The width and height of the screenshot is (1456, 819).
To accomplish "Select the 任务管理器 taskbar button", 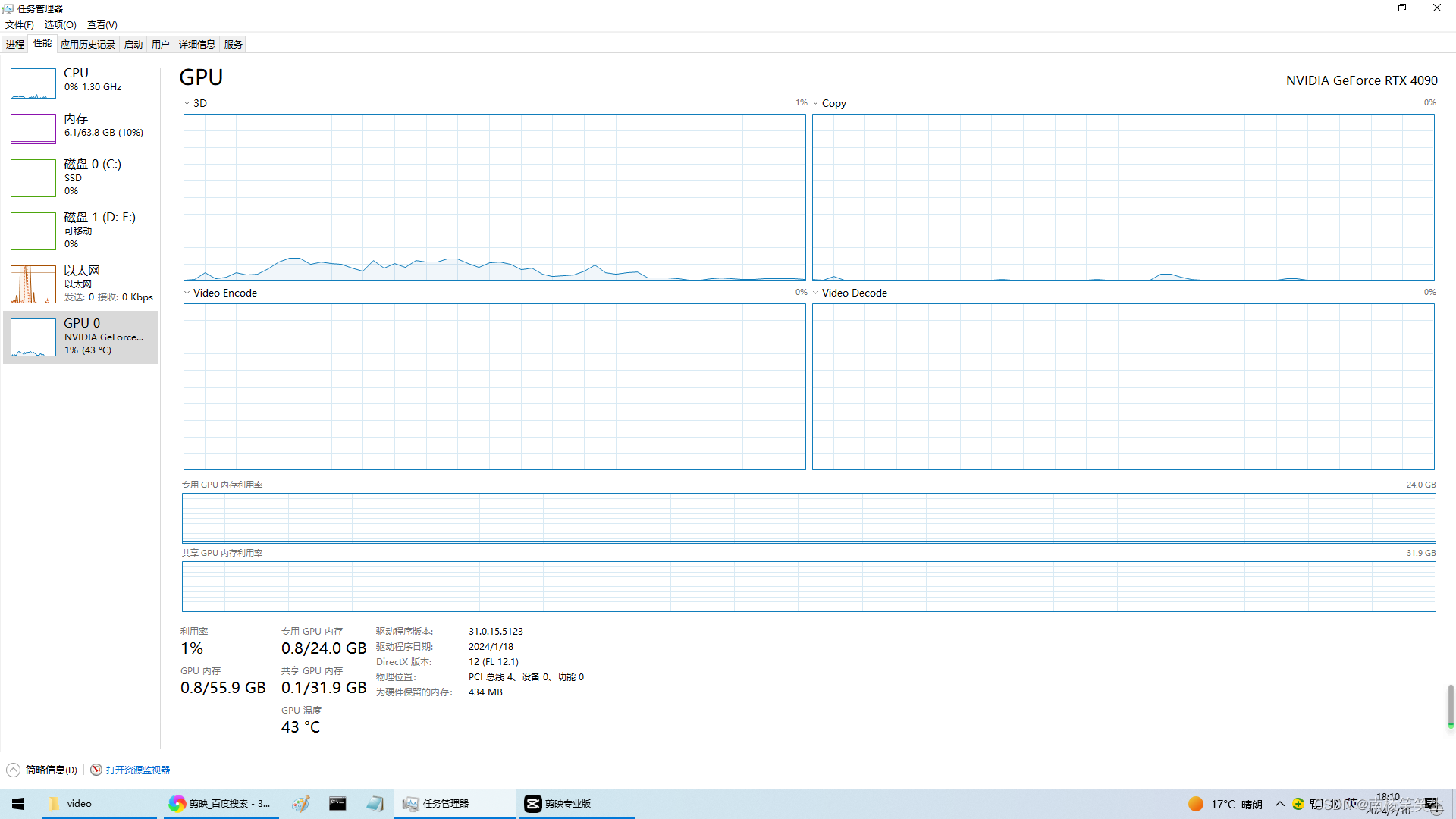I will point(455,804).
